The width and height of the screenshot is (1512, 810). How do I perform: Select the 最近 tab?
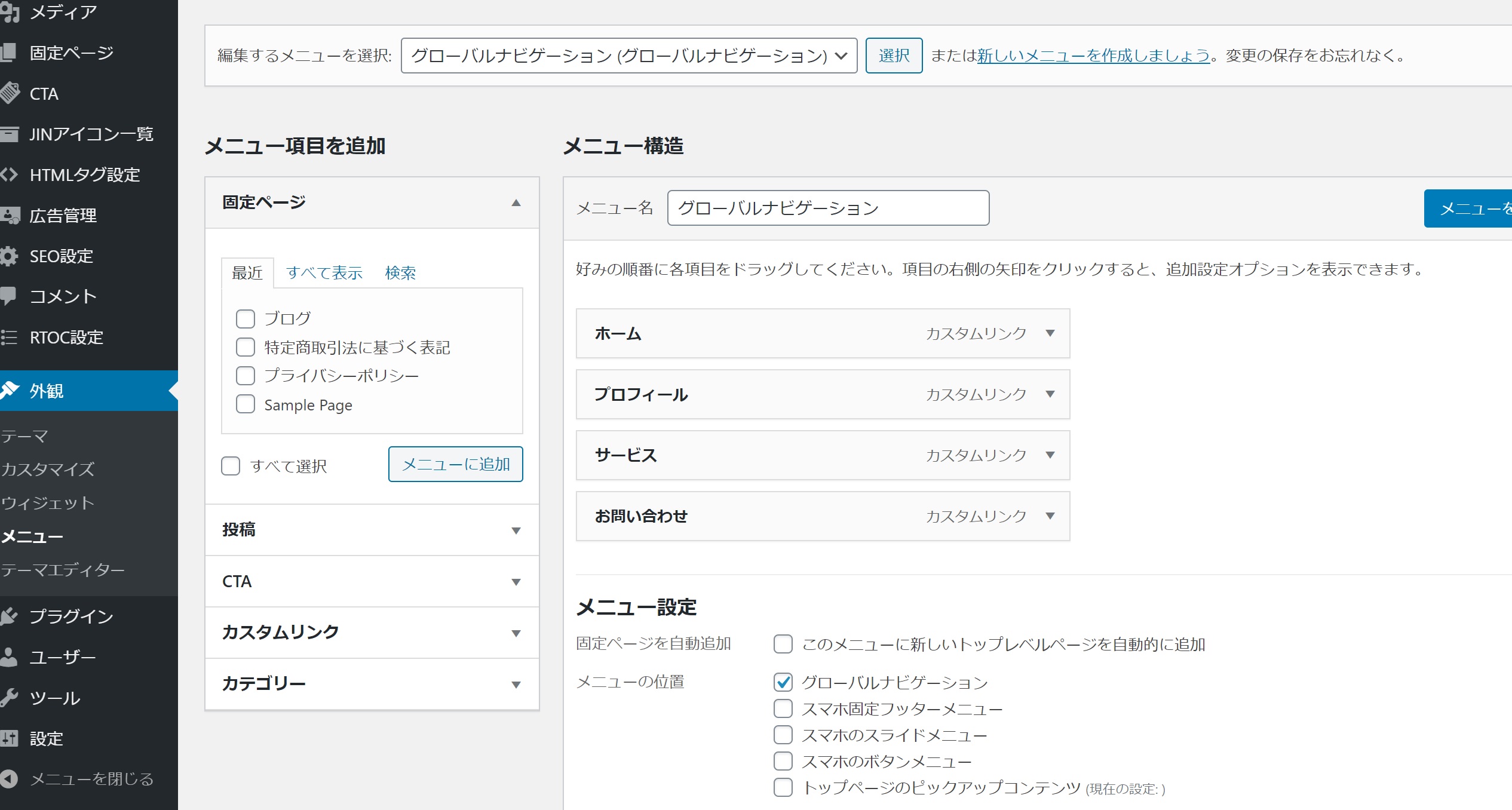pyautogui.click(x=247, y=273)
